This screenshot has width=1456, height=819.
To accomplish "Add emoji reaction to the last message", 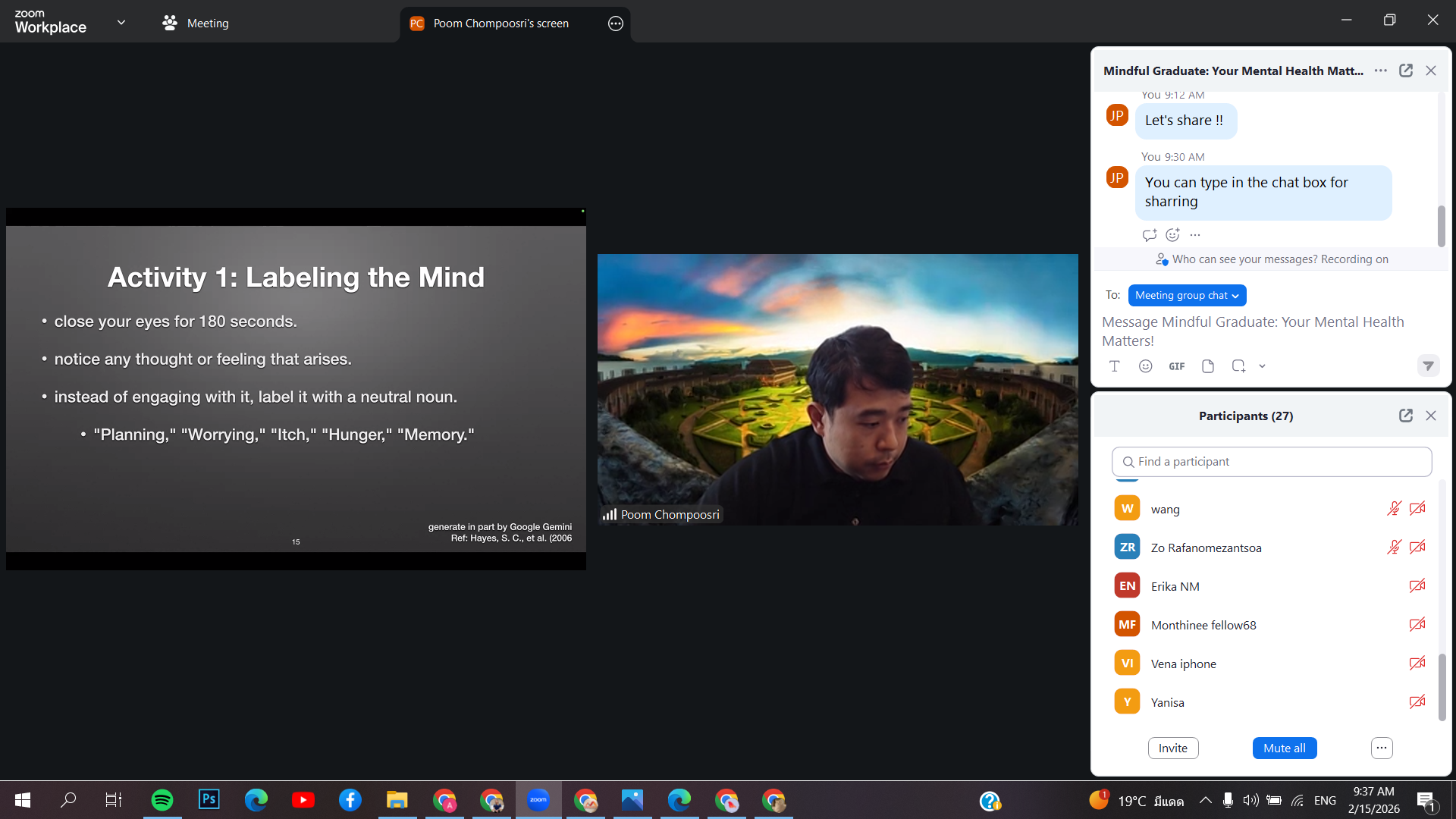I will click(1172, 235).
